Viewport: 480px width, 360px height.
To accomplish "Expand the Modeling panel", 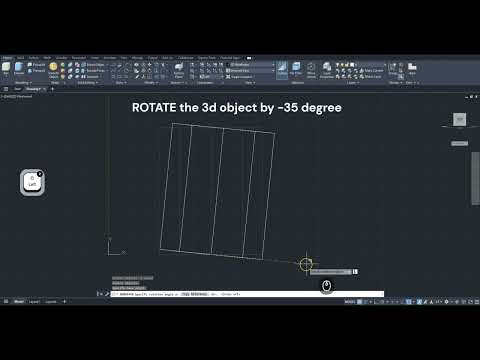I will (x=23, y=83).
